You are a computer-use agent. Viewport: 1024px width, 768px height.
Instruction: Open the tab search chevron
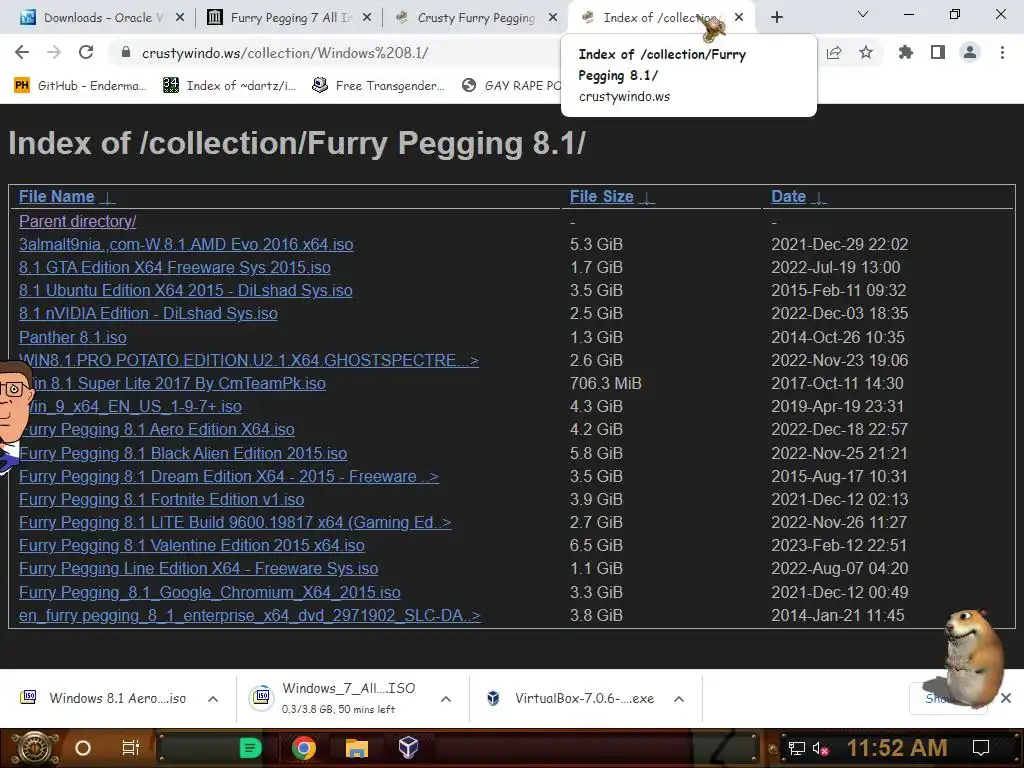[x=863, y=14]
